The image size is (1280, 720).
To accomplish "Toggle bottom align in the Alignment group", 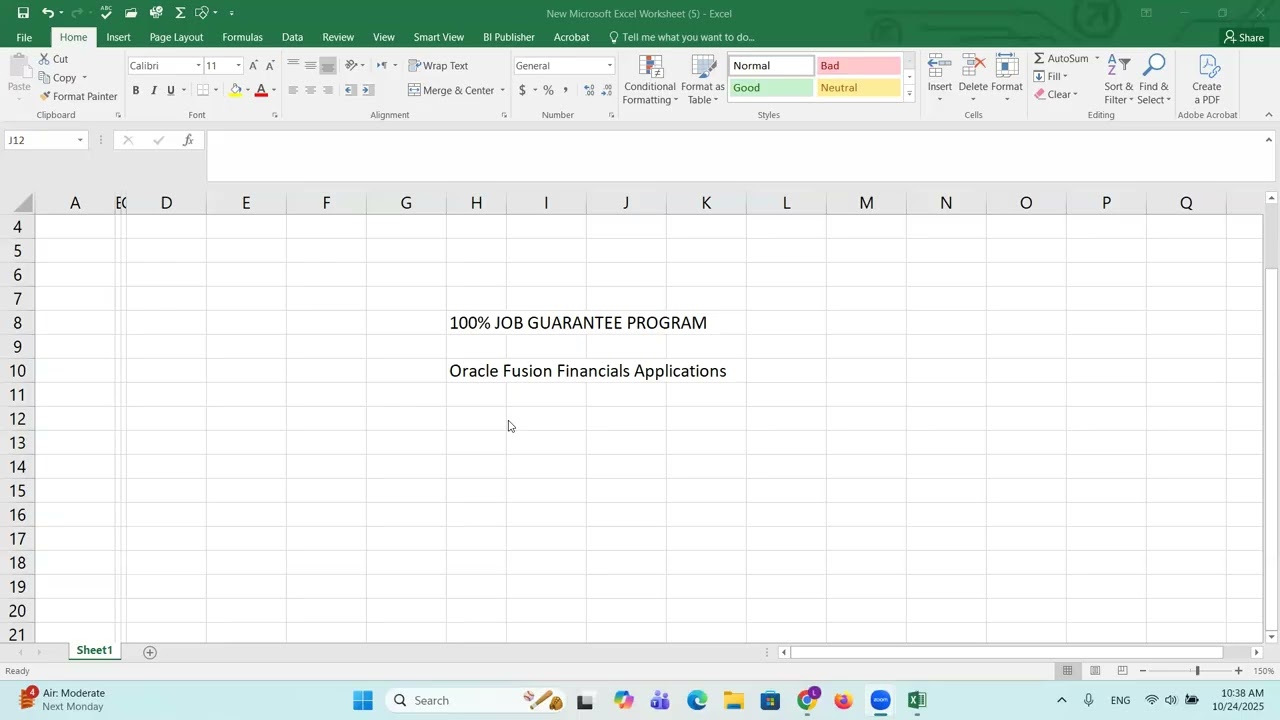I will 328,65.
